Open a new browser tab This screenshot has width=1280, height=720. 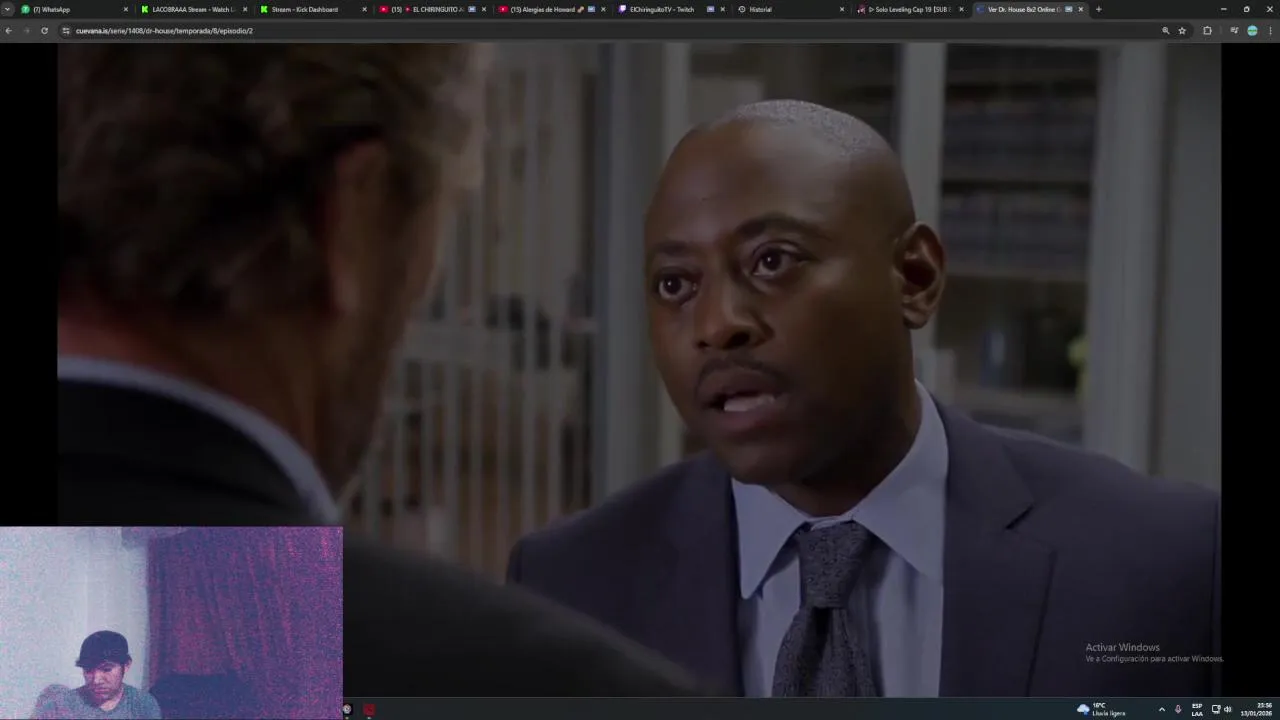[x=1098, y=9]
